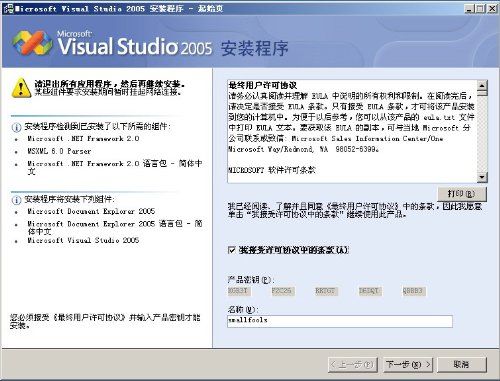Click the name input field containing smallfools

(x=340, y=321)
